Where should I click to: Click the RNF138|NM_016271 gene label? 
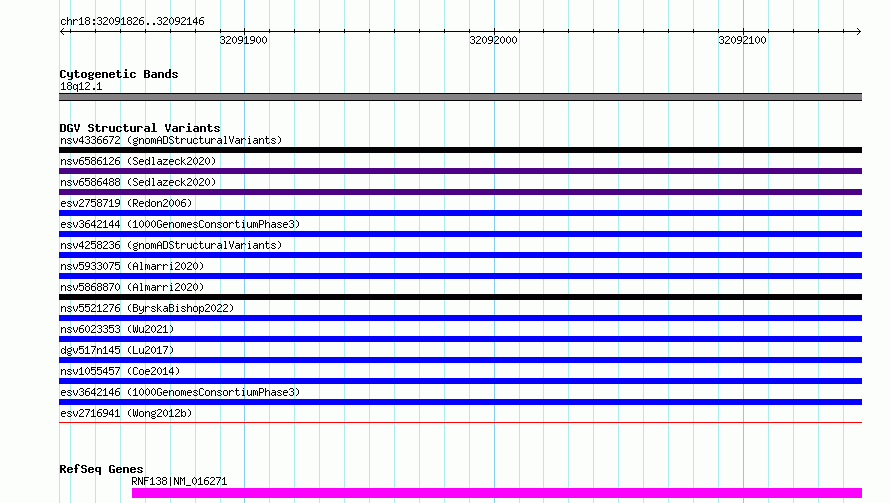click(179, 481)
